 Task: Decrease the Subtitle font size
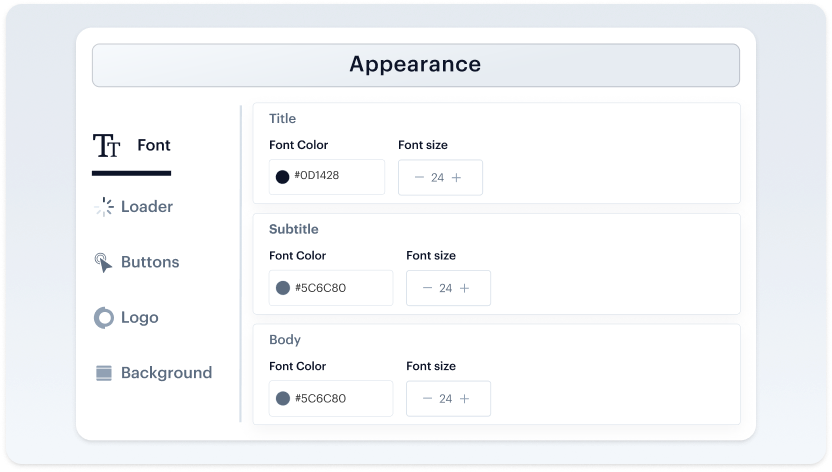(427, 288)
